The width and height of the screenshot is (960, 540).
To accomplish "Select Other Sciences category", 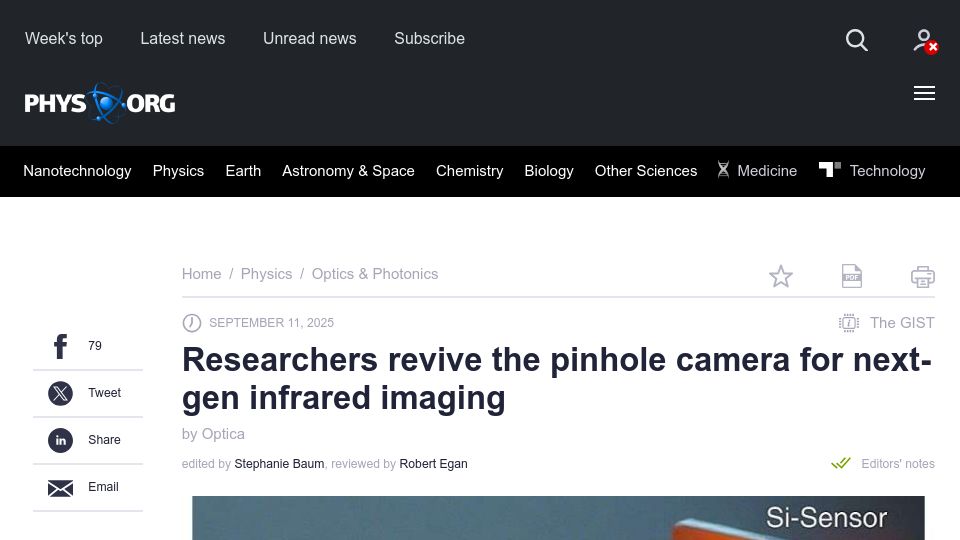I will [x=646, y=171].
